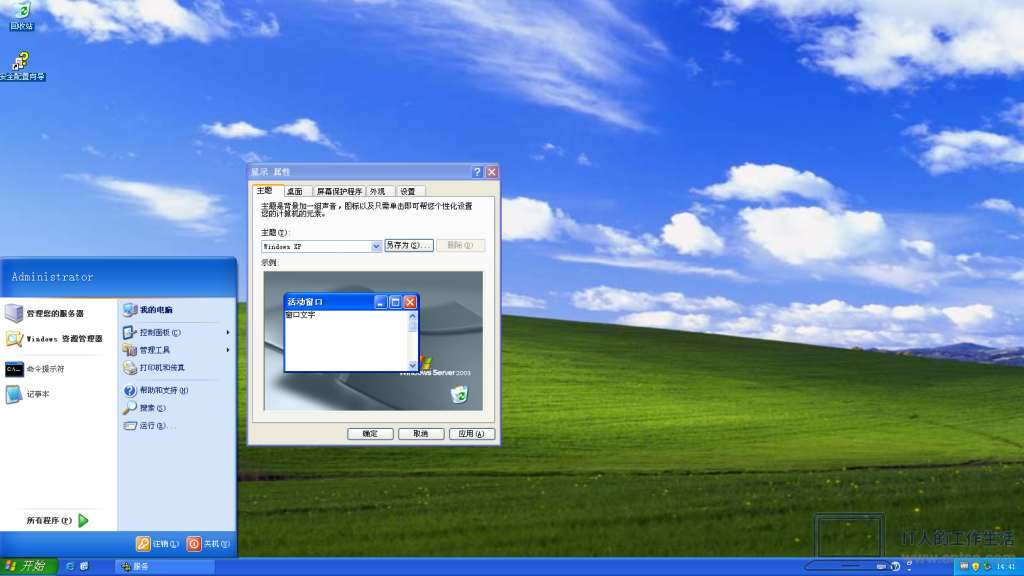Screen dimensions: 1024x576
Task: Click the ? help button in 显示 属性 title bar
Action: [x=477, y=172]
